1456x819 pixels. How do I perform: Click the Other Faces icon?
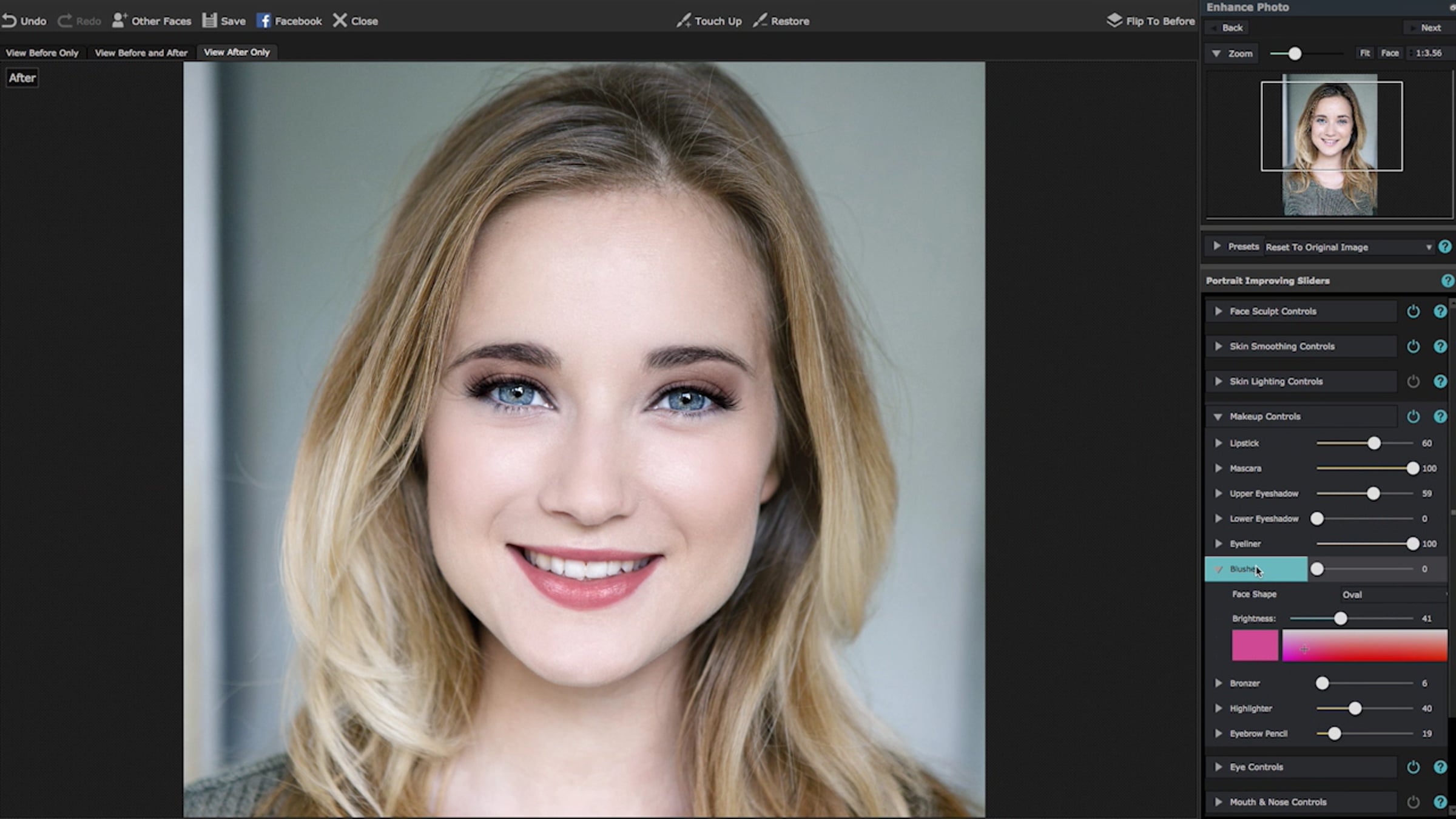(x=119, y=21)
